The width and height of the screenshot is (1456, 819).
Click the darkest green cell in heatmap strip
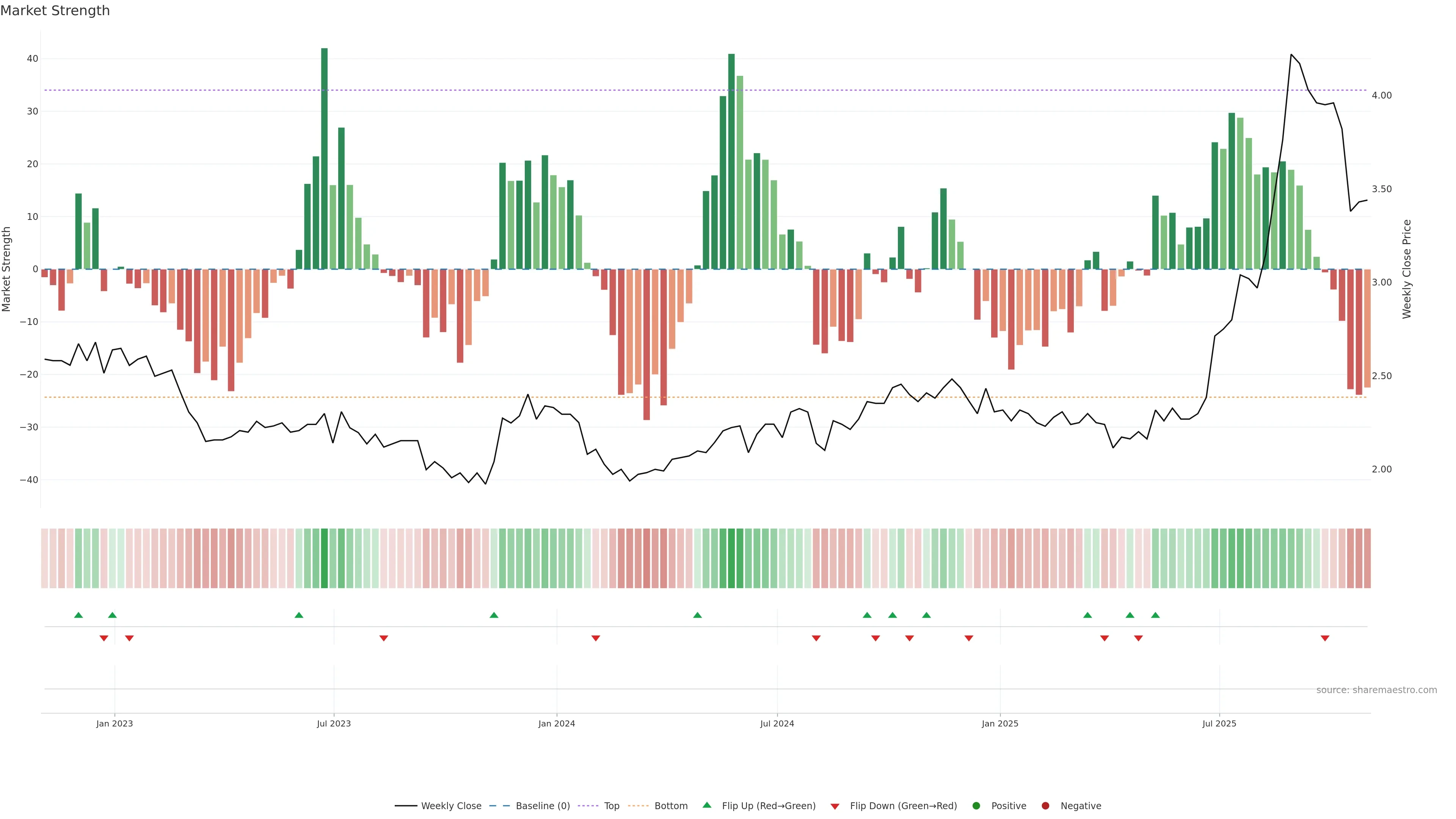(x=325, y=559)
